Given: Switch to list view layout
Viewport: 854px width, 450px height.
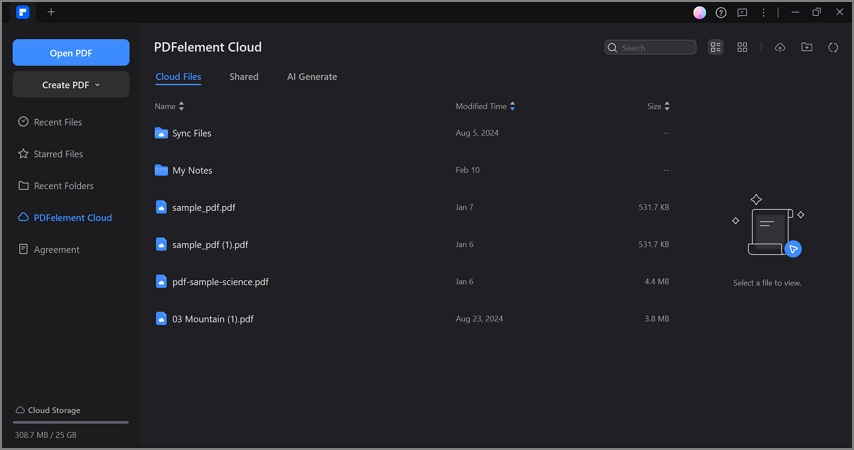Looking at the screenshot, I should 716,47.
